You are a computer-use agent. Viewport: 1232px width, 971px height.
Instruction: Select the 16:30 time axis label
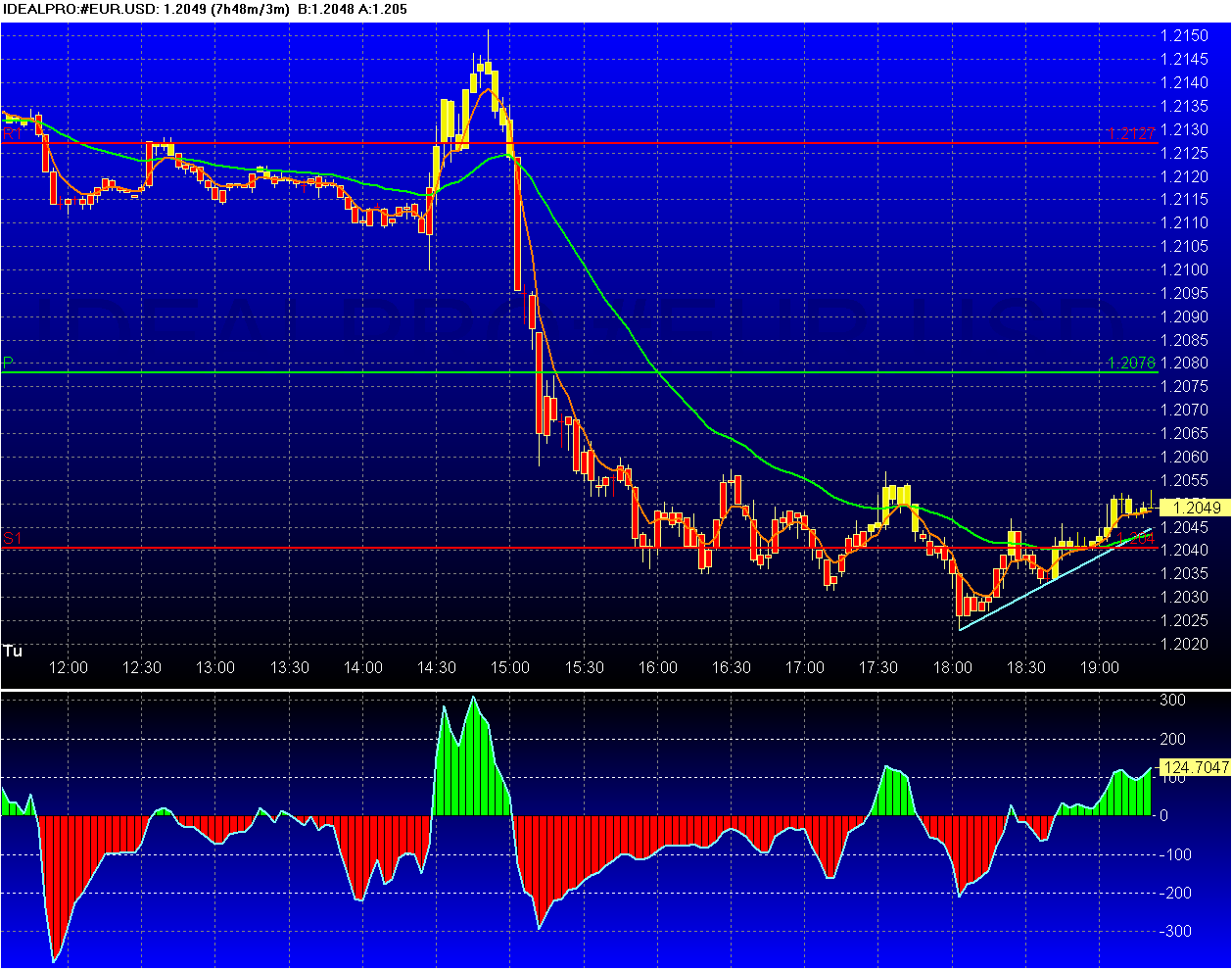coord(732,668)
